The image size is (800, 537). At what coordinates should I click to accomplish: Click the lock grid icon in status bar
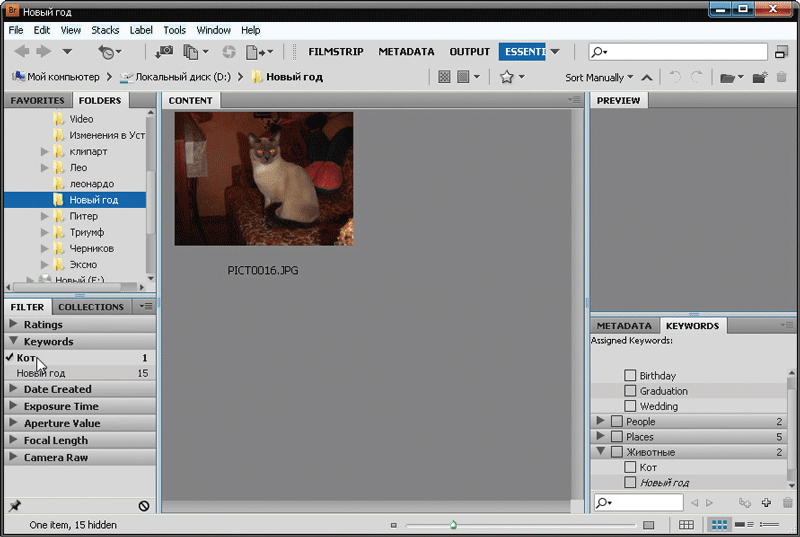tap(686, 524)
